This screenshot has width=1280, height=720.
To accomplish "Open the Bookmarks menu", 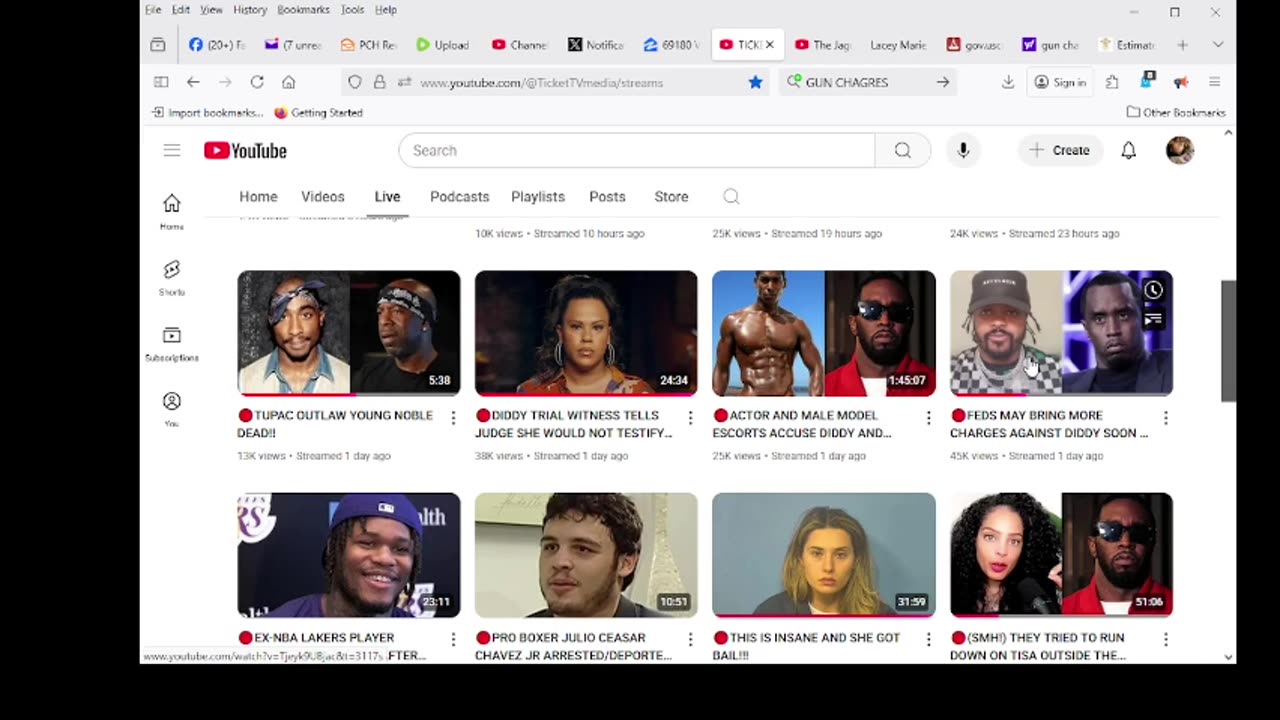I will pos(303,10).
